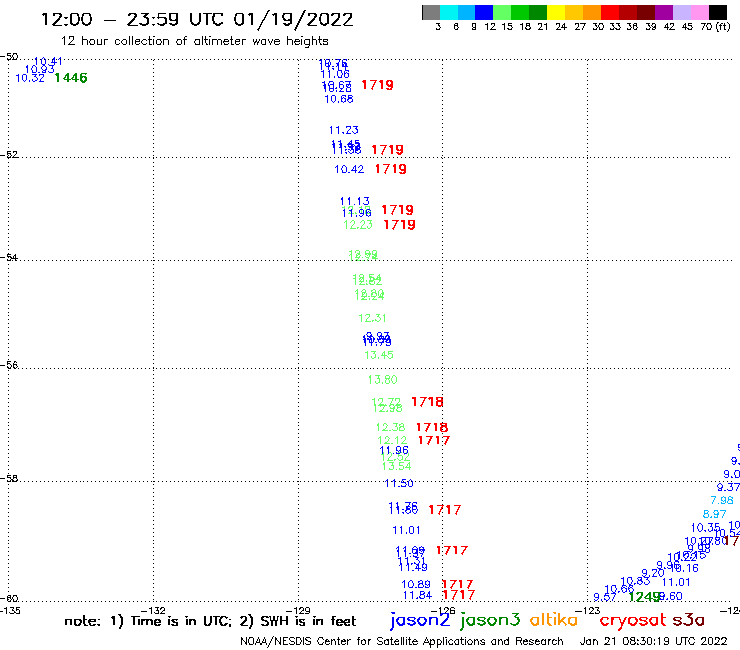
Task: Click the 11.84 wave height value
Action: [417, 596]
